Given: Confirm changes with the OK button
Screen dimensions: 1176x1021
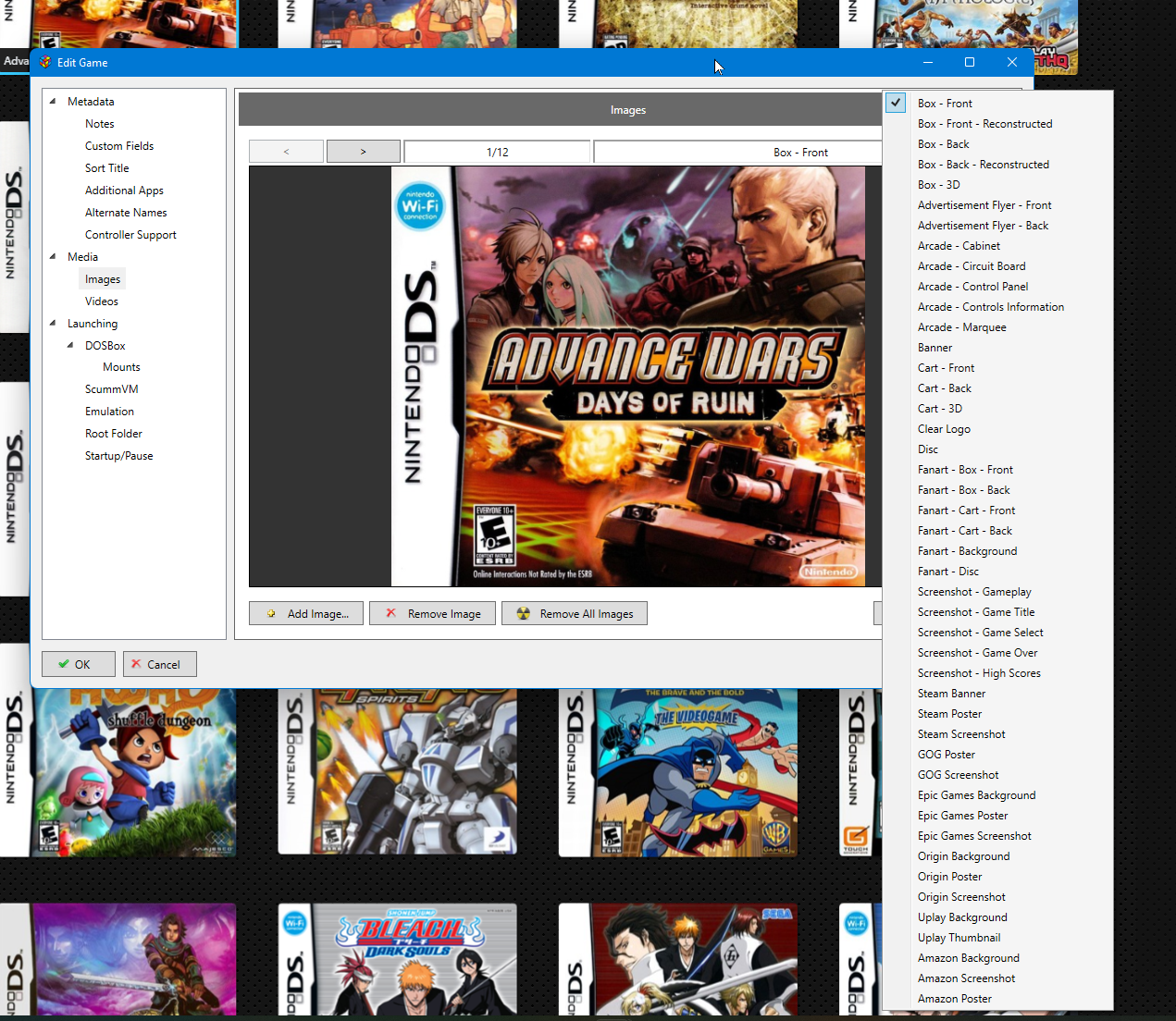Looking at the screenshot, I should coord(79,664).
